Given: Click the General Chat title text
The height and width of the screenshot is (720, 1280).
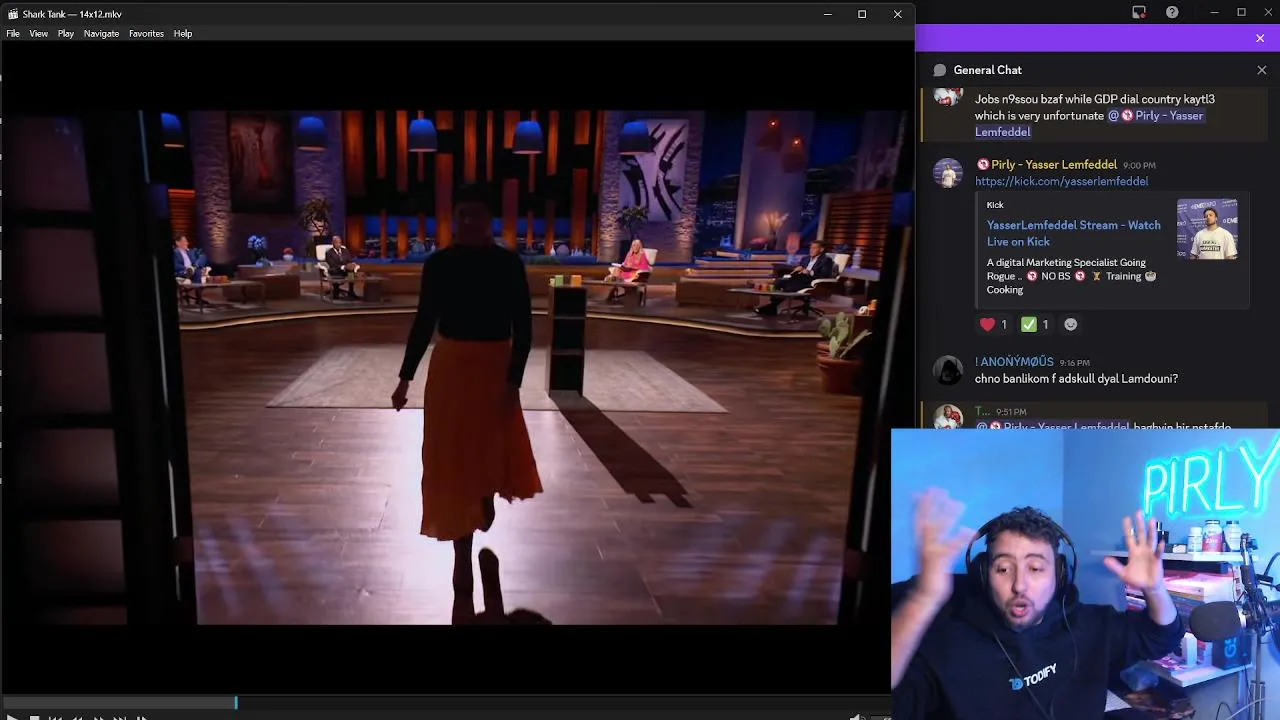Looking at the screenshot, I should click(x=987, y=70).
